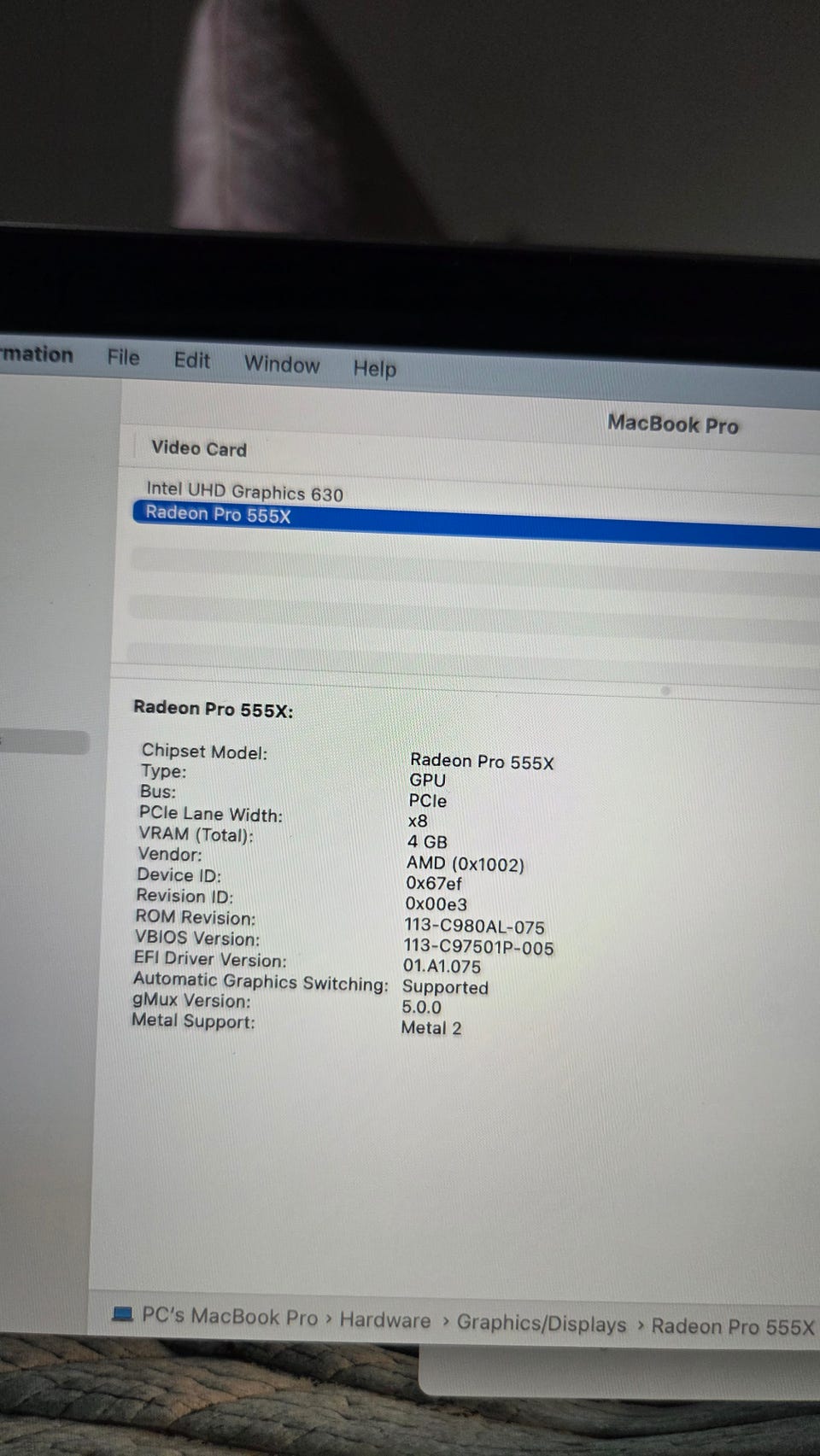Open the Edit menu
Image resolution: width=820 pixels, height=1456 pixels.
tap(191, 360)
